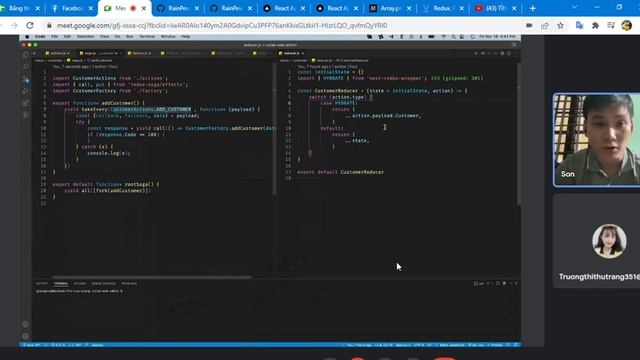Click the meet.google.com address bar
This screenshot has width=640, height=360.
click(x=286, y=25)
